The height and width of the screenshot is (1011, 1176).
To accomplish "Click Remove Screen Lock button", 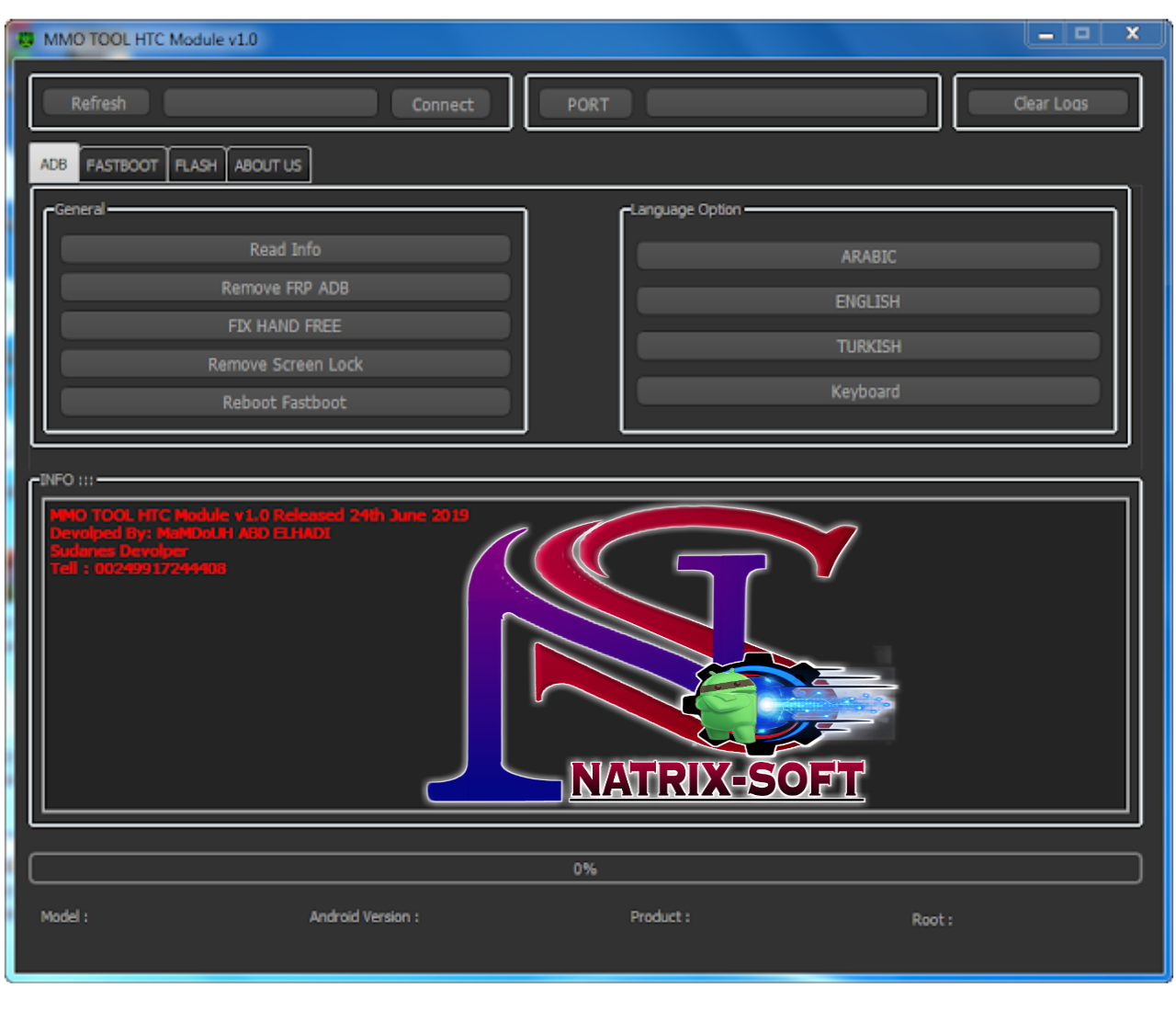I will pyautogui.click(x=285, y=364).
